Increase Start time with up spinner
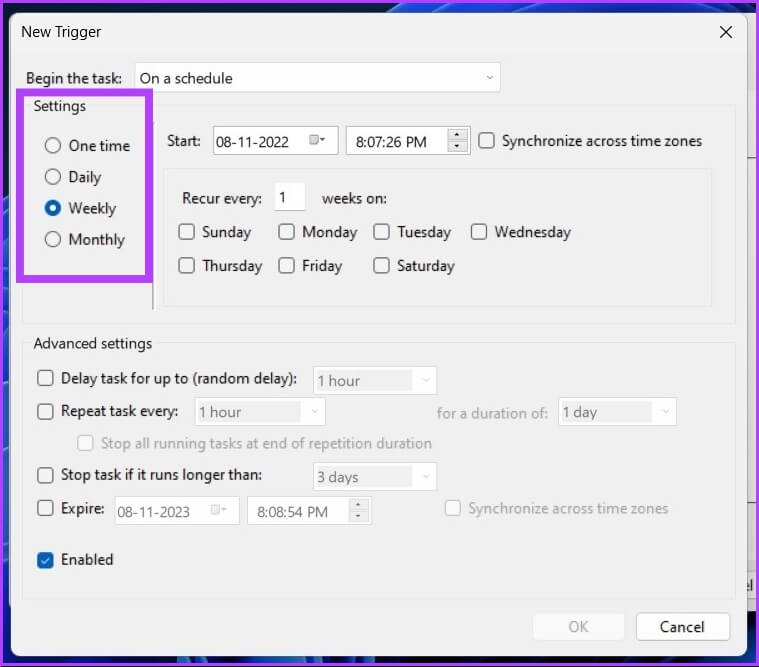The height and width of the screenshot is (667, 759). click(456, 134)
